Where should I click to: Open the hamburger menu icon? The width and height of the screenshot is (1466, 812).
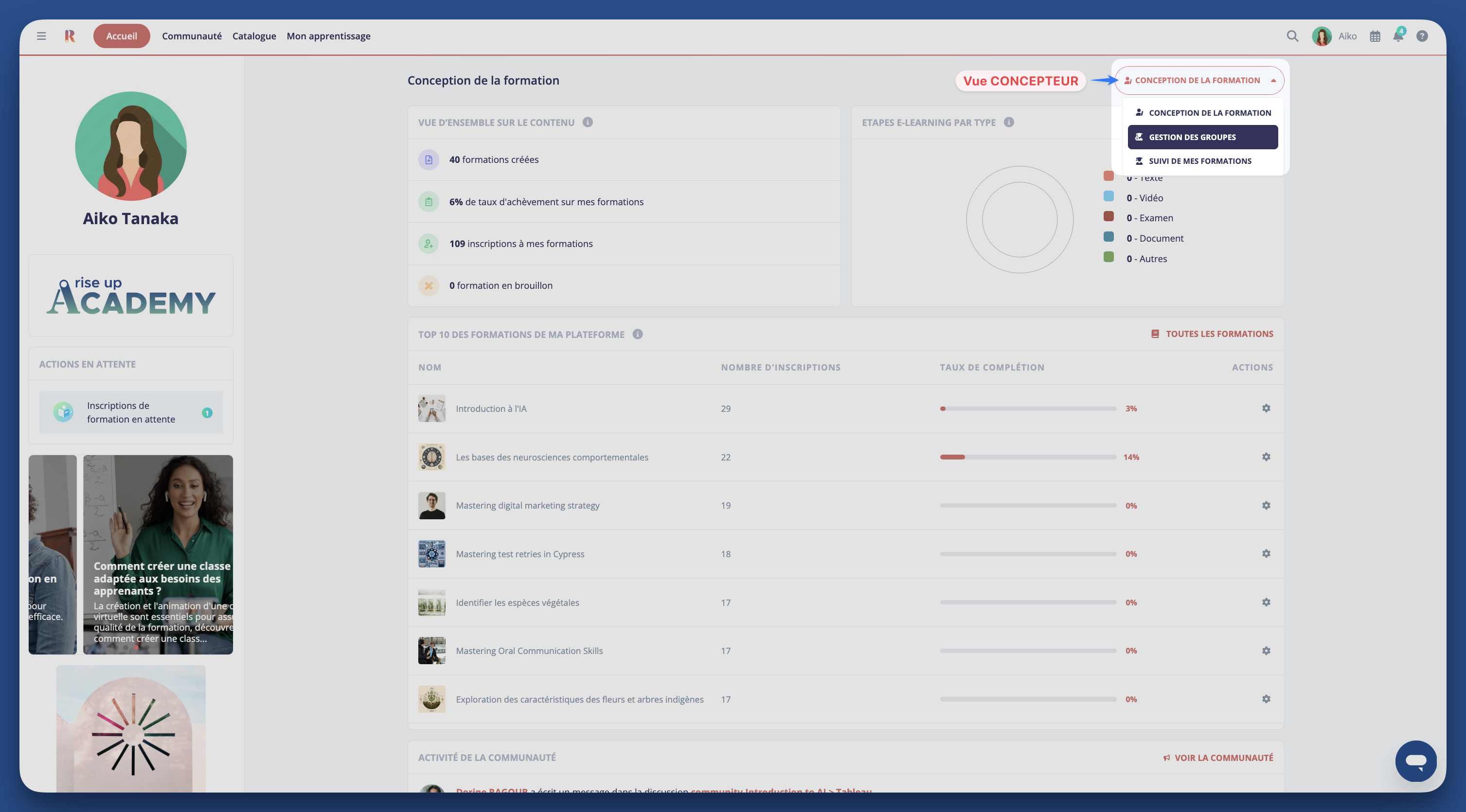coord(41,36)
